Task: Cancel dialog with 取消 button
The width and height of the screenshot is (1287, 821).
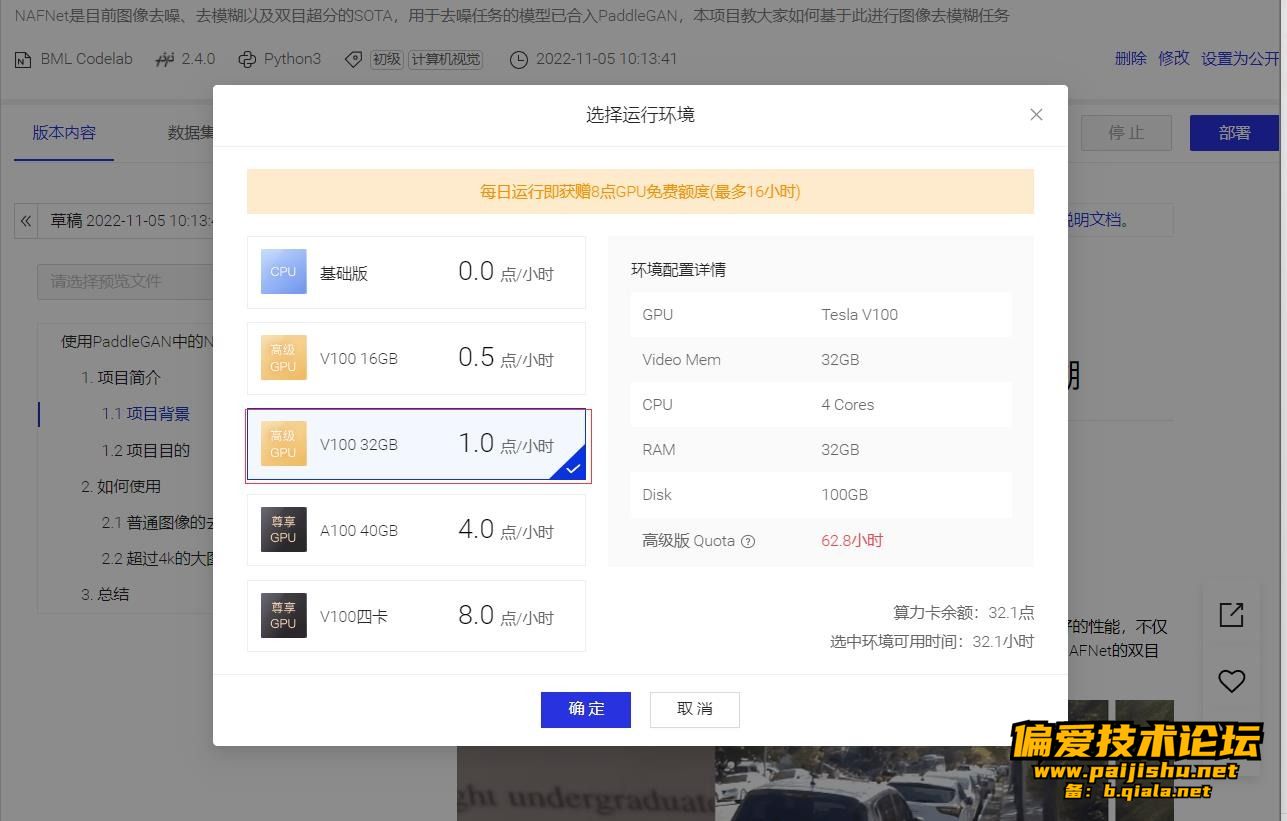Action: coord(695,709)
